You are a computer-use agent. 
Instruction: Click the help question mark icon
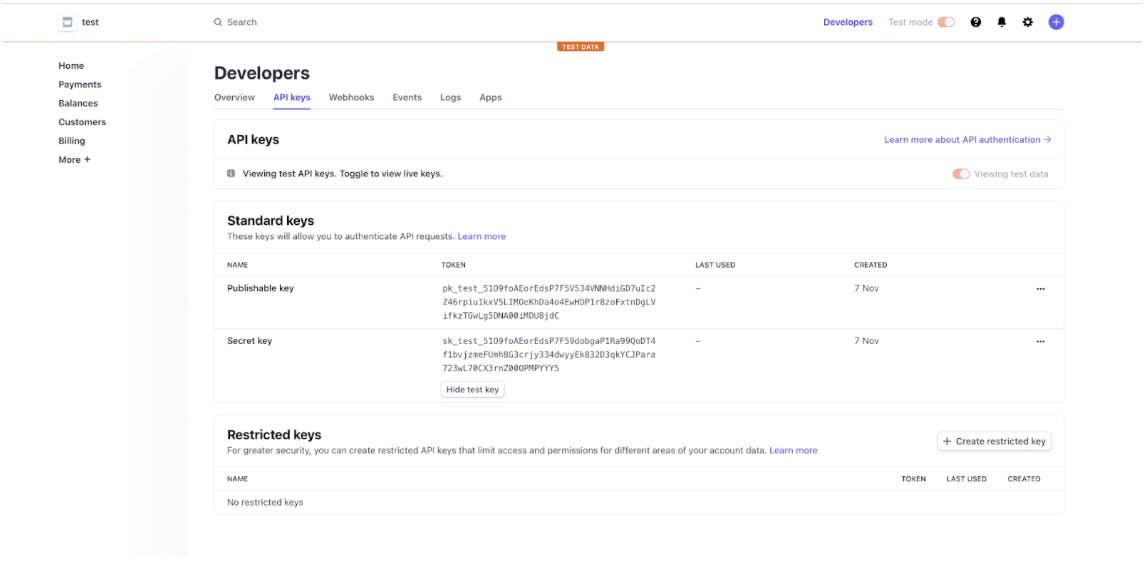point(976,22)
